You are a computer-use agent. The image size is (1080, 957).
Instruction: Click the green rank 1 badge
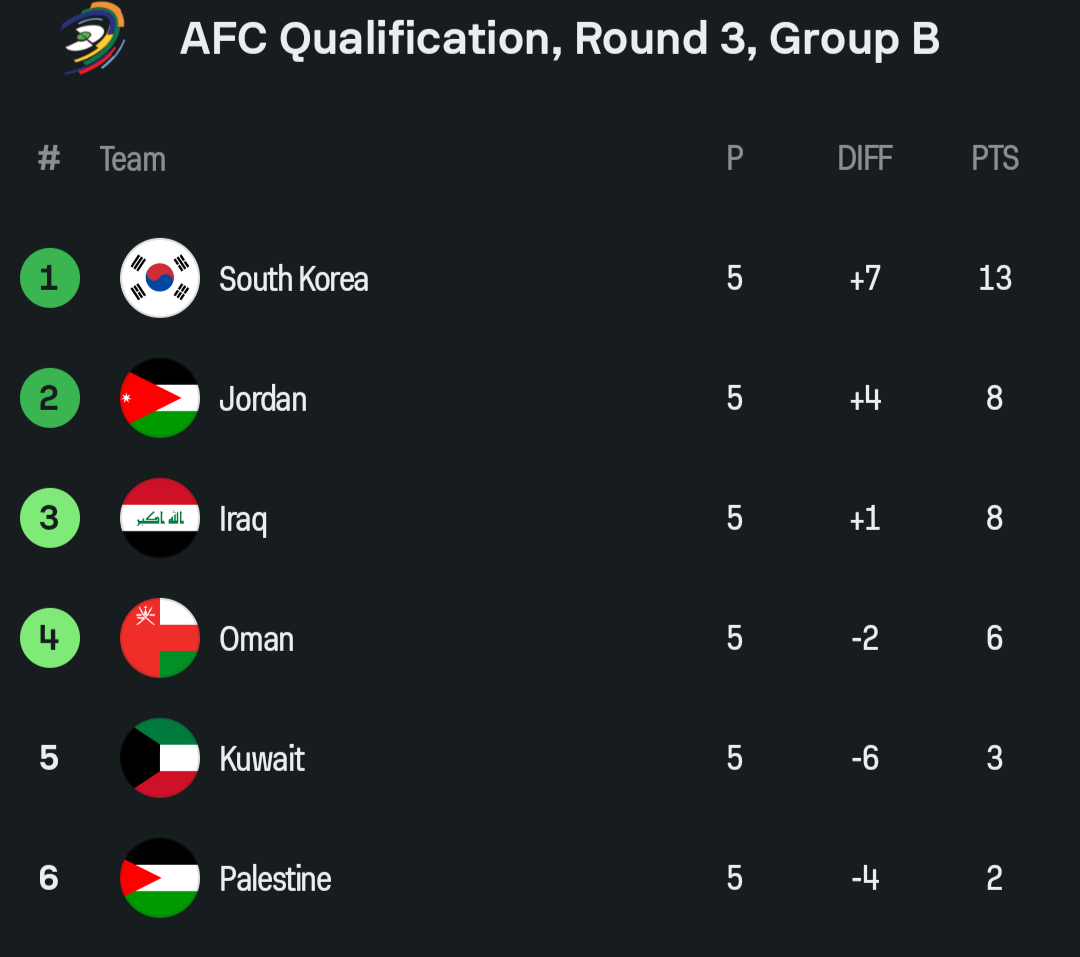[49, 278]
